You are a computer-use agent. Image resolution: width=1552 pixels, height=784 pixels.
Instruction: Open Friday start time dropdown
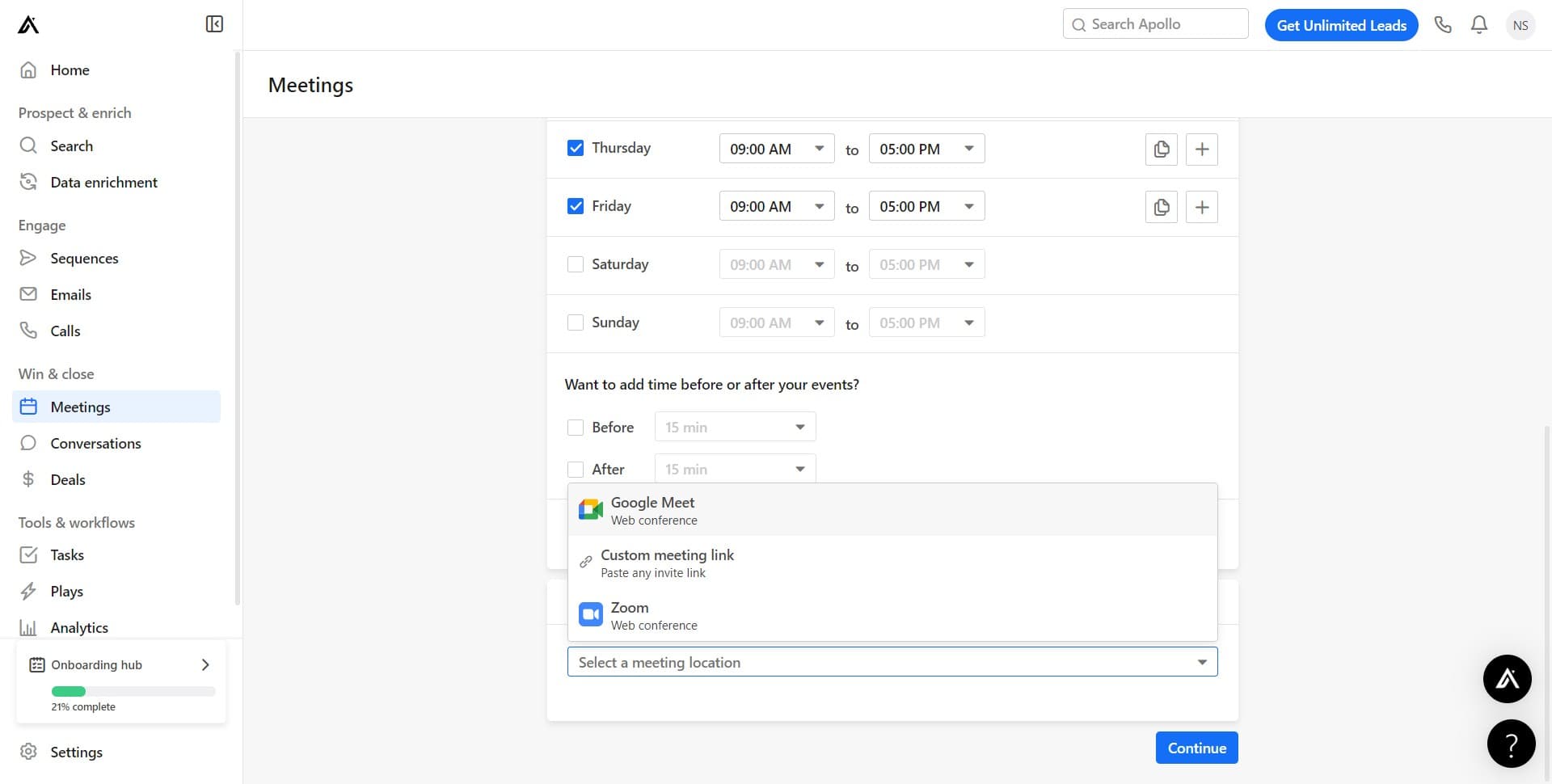click(x=776, y=207)
